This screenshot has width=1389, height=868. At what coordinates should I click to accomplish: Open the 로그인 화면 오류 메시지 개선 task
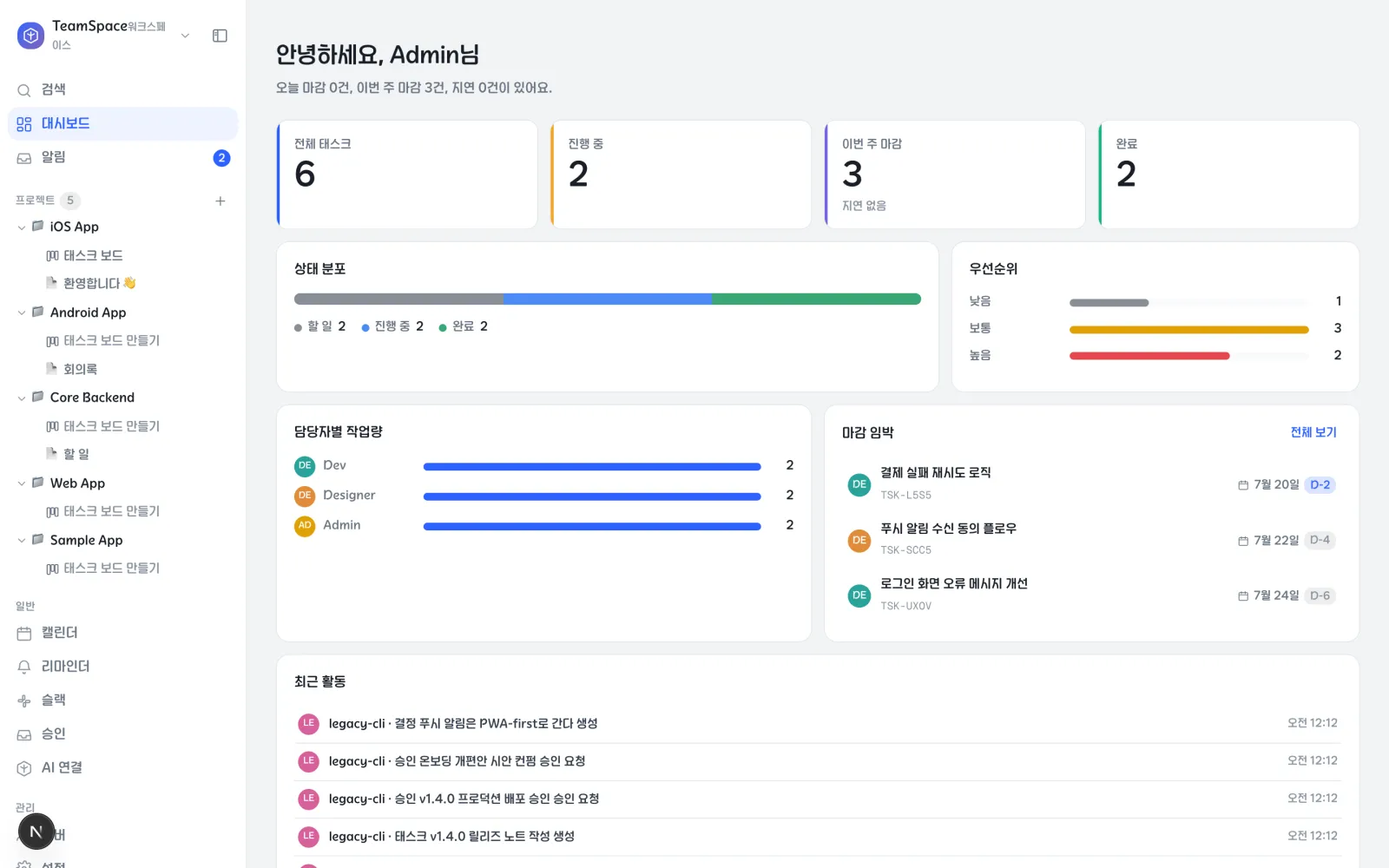click(1091, 595)
